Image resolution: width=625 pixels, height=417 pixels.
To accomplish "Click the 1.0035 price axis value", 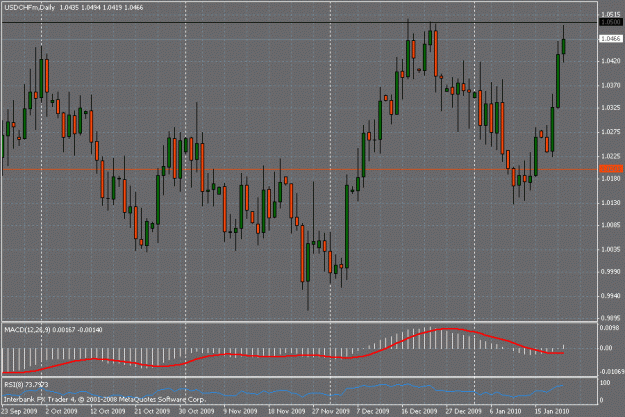I will pos(611,250).
